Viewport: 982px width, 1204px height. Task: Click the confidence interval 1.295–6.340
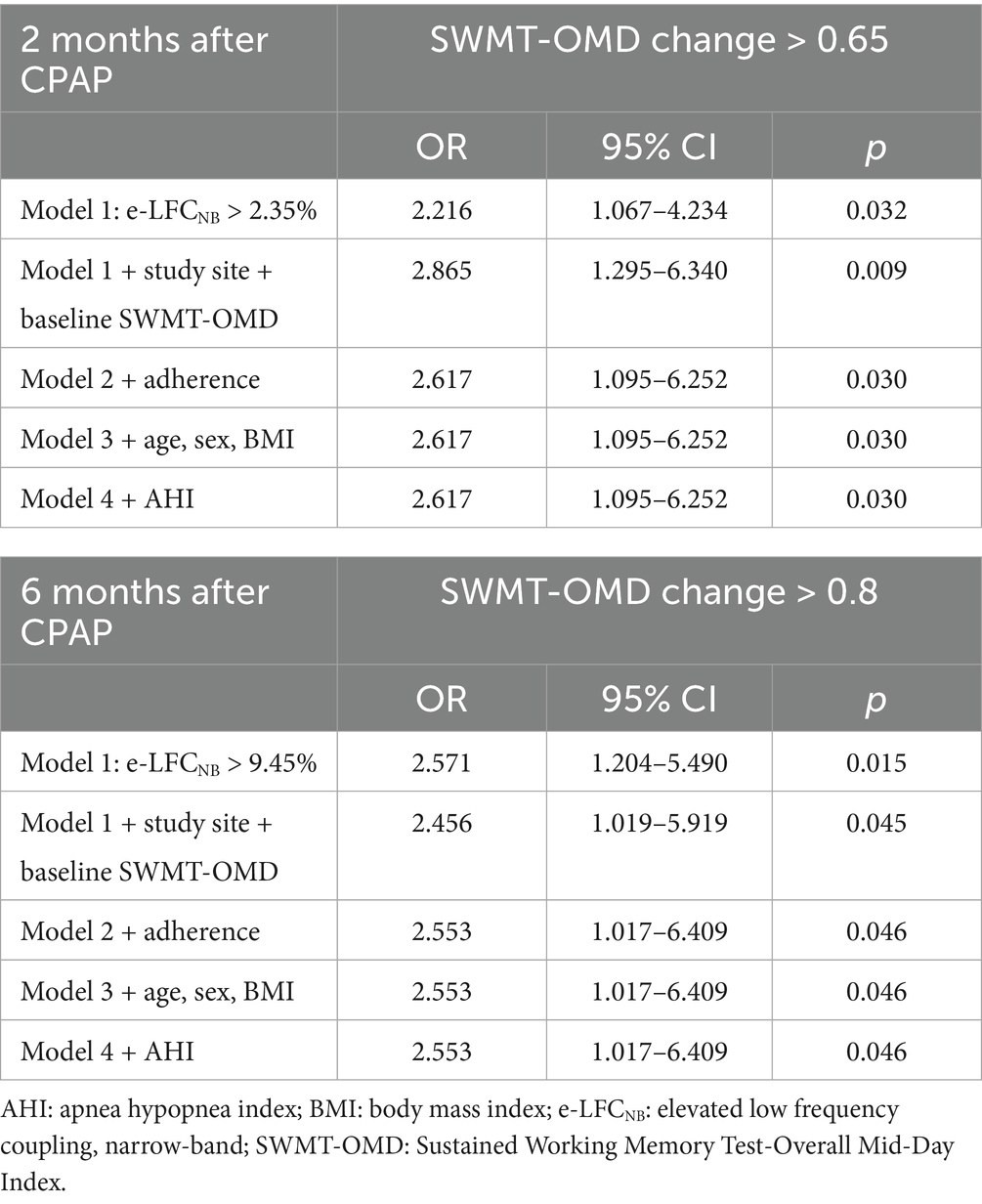[x=659, y=270]
